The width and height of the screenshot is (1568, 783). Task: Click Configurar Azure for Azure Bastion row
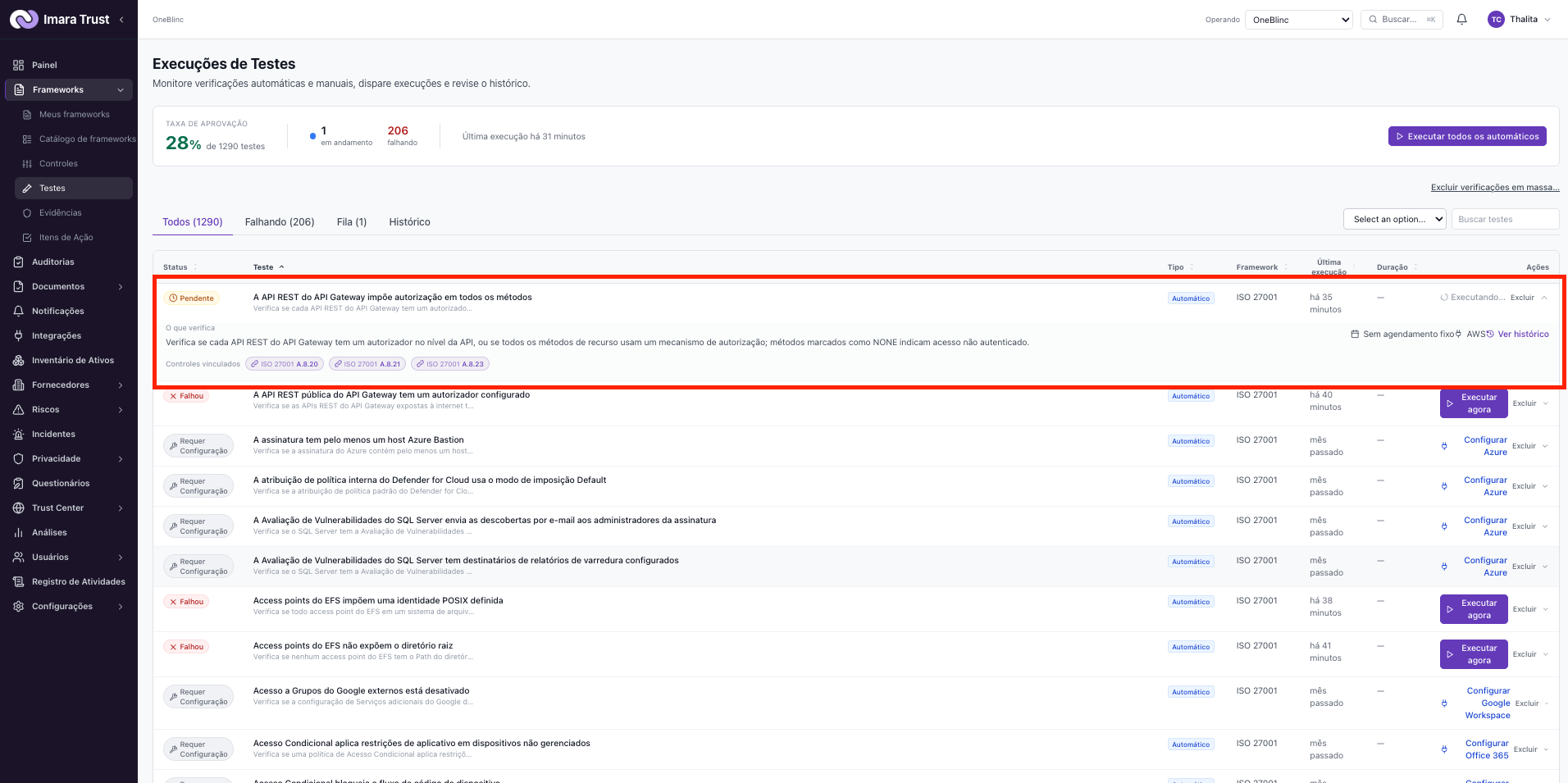click(x=1485, y=446)
